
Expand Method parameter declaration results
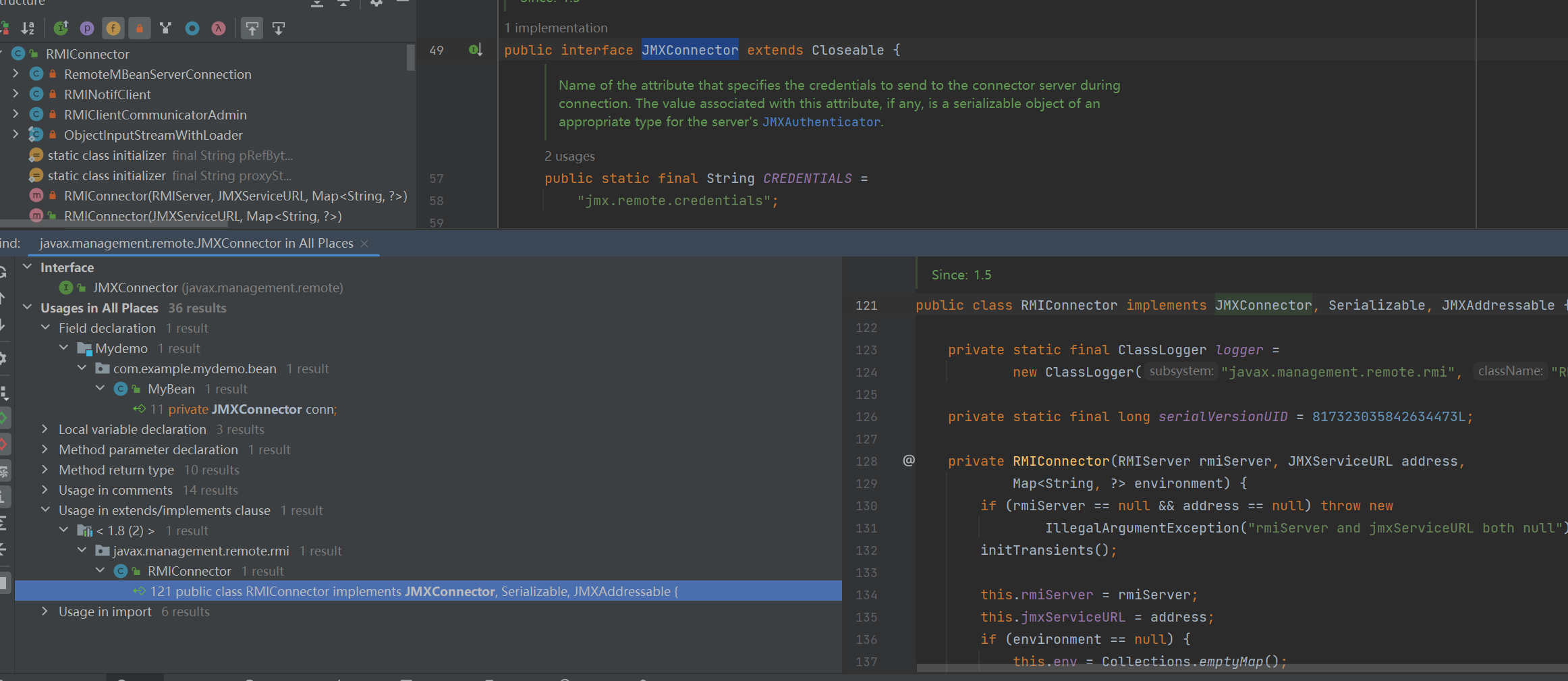pos(46,450)
